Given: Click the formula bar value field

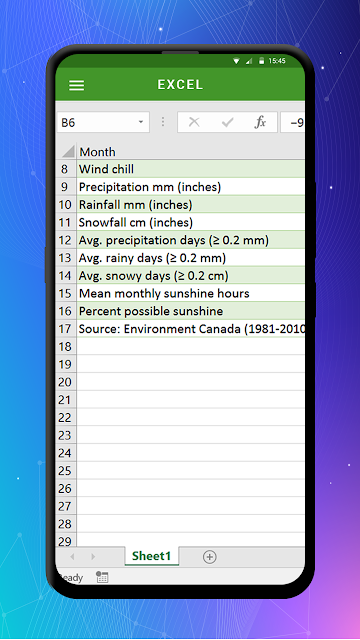Looking at the screenshot, I should [293, 122].
